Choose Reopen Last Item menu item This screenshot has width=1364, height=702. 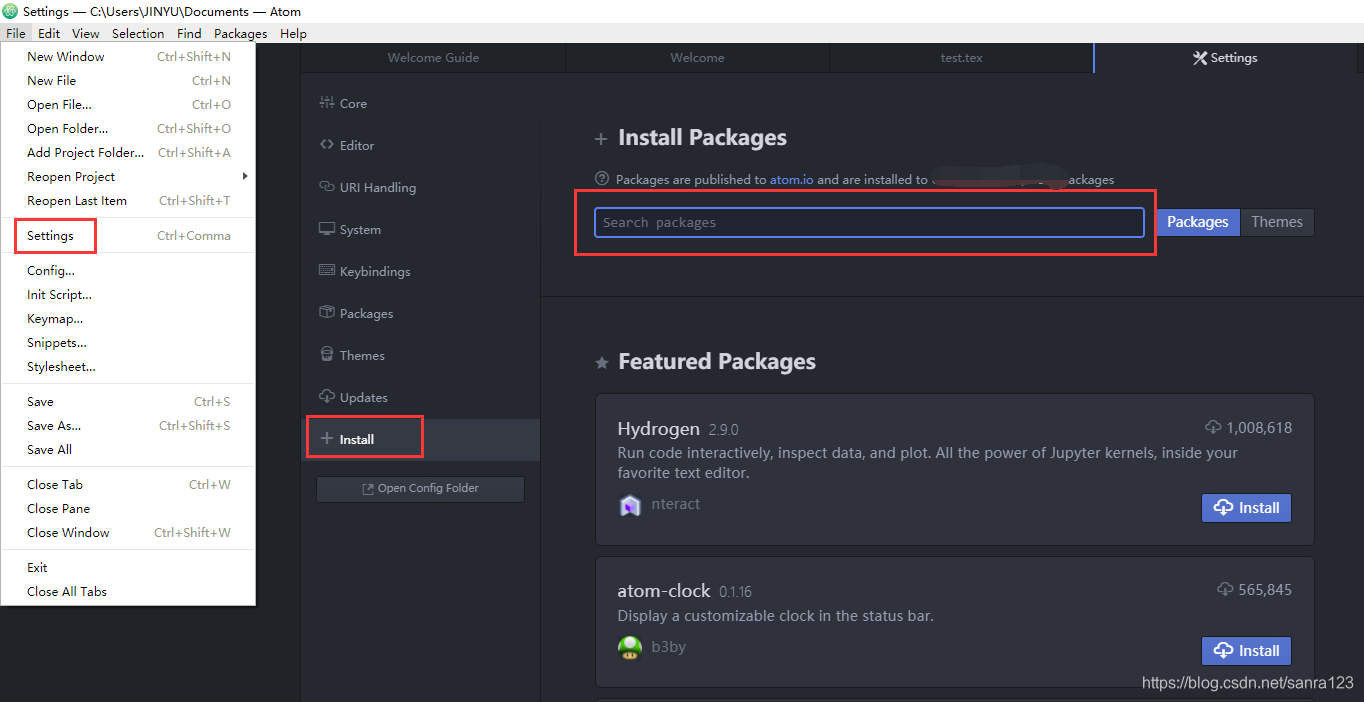pyautogui.click(x=128, y=201)
